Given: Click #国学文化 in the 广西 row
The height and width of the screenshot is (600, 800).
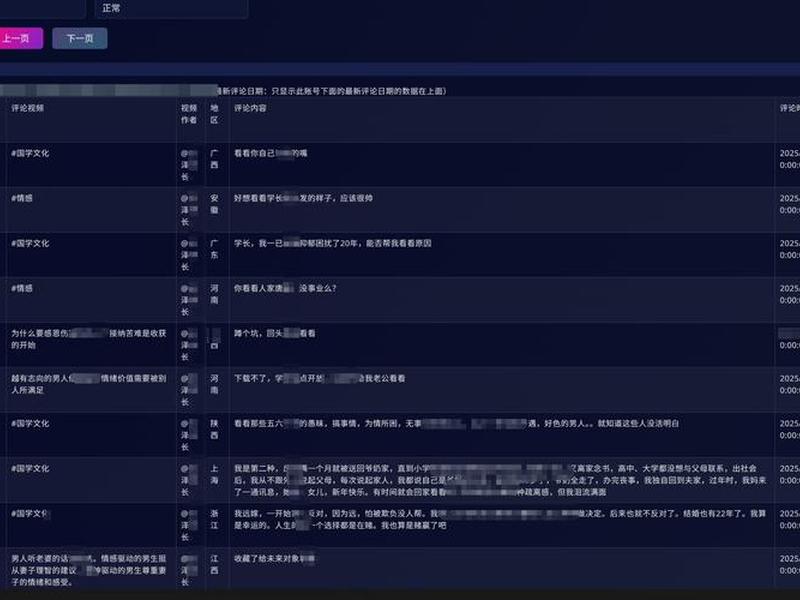Looking at the screenshot, I should (x=30, y=153).
